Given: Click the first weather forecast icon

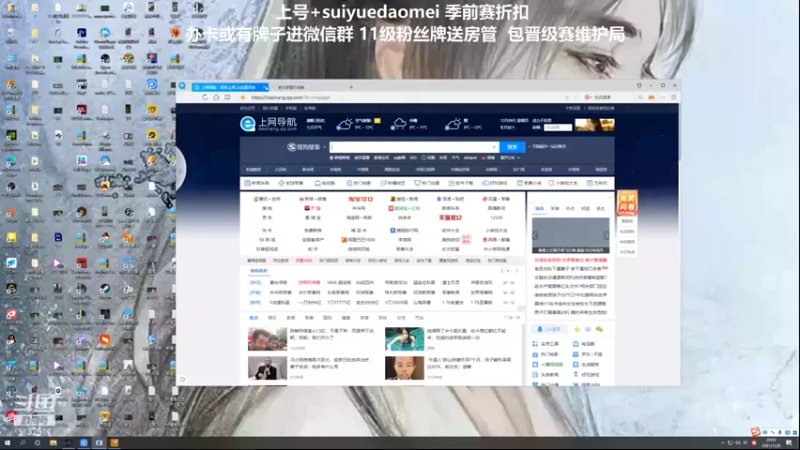Looking at the screenshot, I should coord(344,123).
